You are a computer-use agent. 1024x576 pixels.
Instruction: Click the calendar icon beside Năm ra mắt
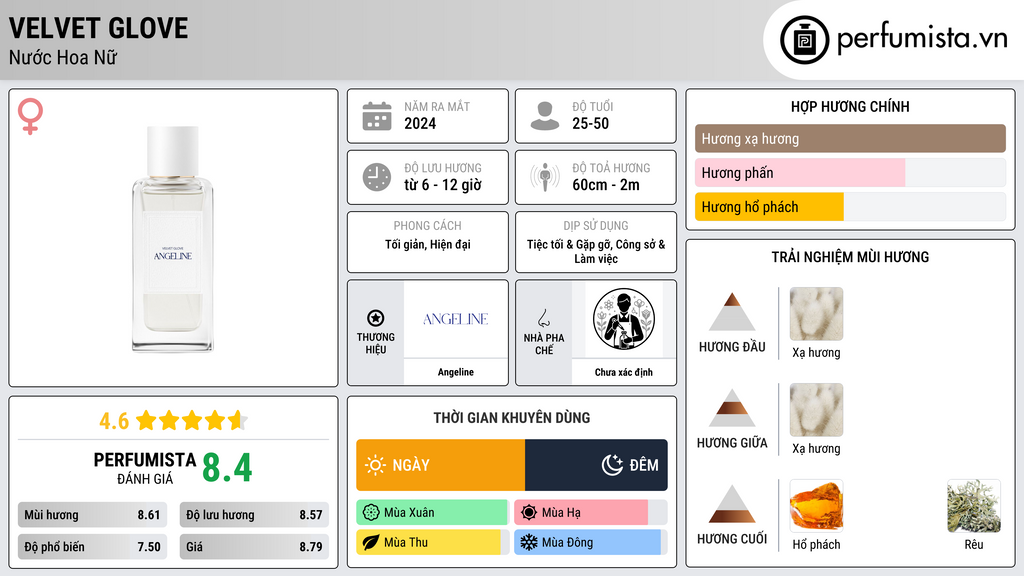377,116
